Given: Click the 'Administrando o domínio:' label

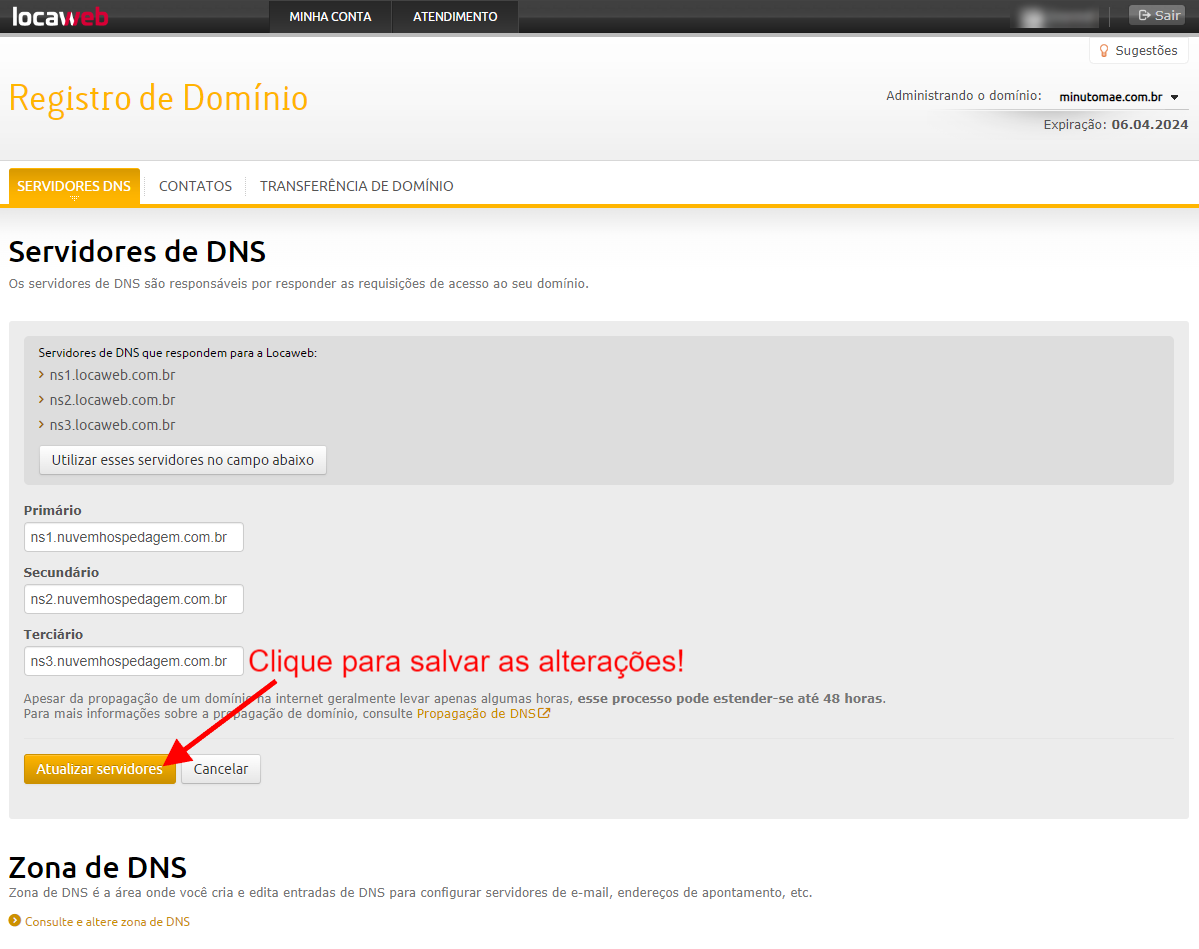Looking at the screenshot, I should [963, 96].
